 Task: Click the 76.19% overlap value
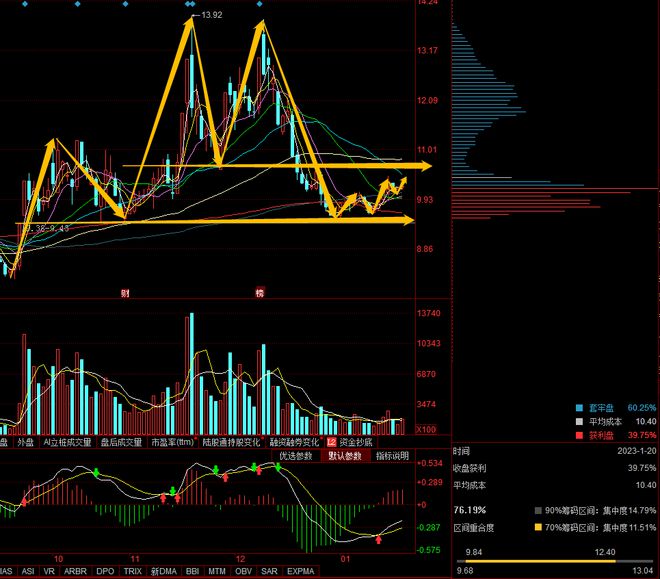click(470, 510)
